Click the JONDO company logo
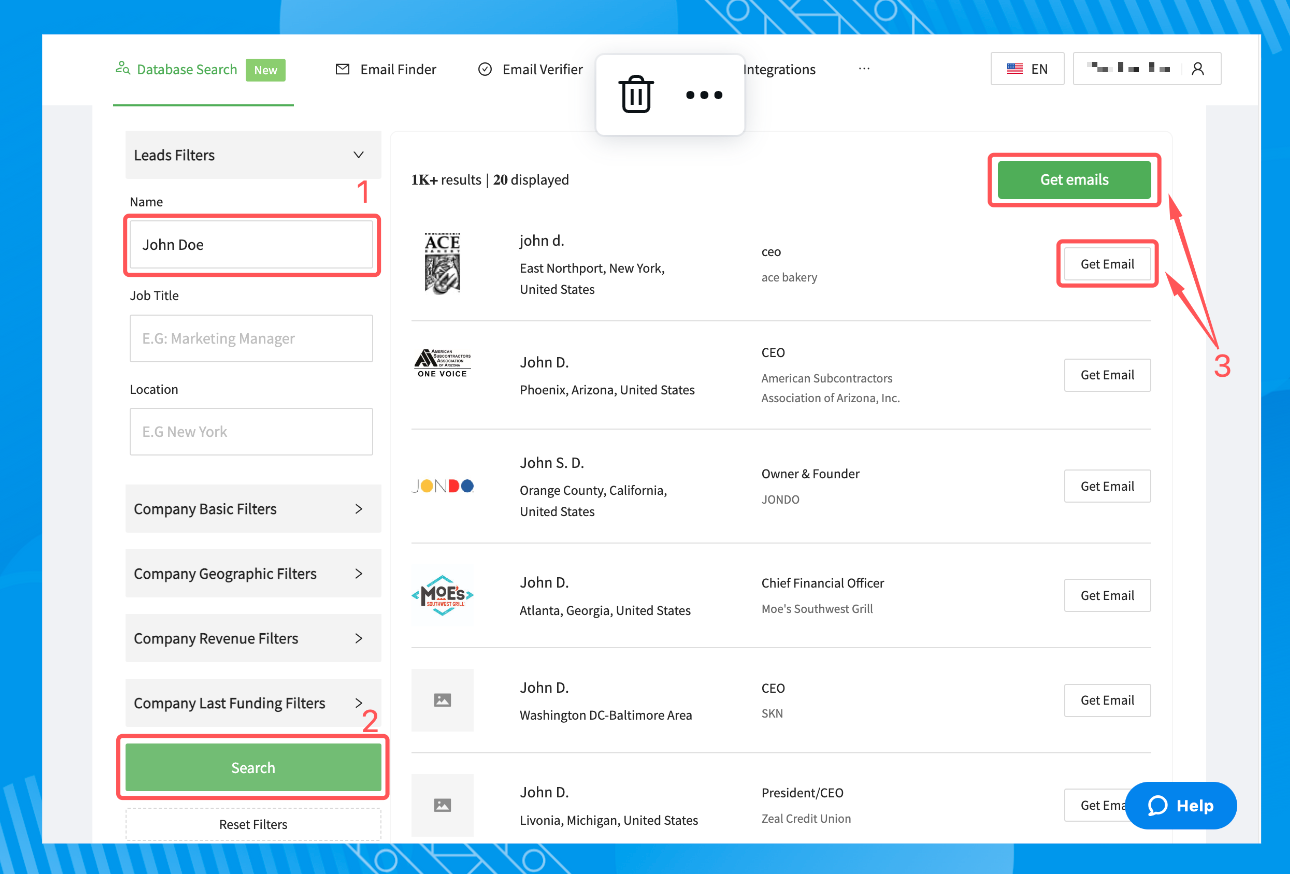 coord(442,486)
